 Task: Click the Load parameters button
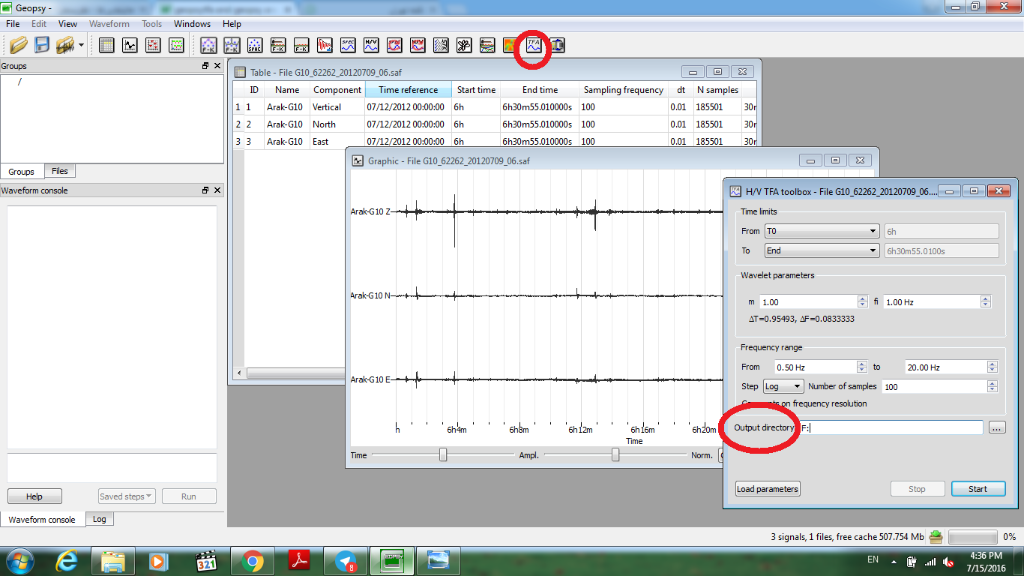[x=767, y=489]
